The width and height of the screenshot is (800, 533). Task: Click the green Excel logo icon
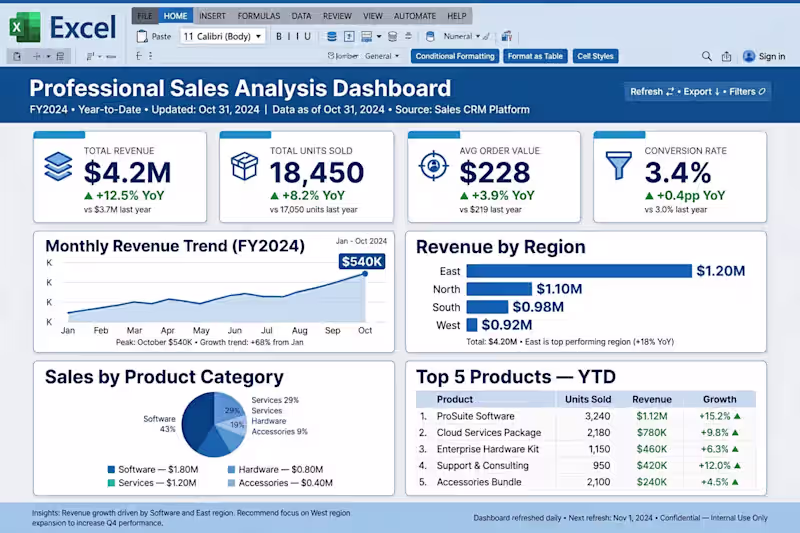(24, 27)
